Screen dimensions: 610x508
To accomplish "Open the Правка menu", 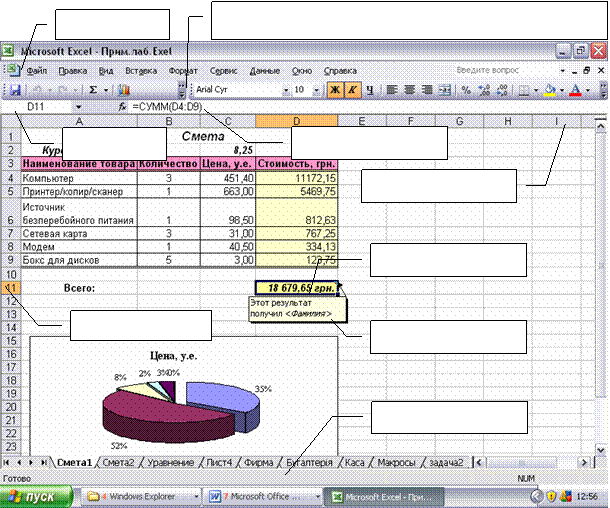I will tap(72, 71).
